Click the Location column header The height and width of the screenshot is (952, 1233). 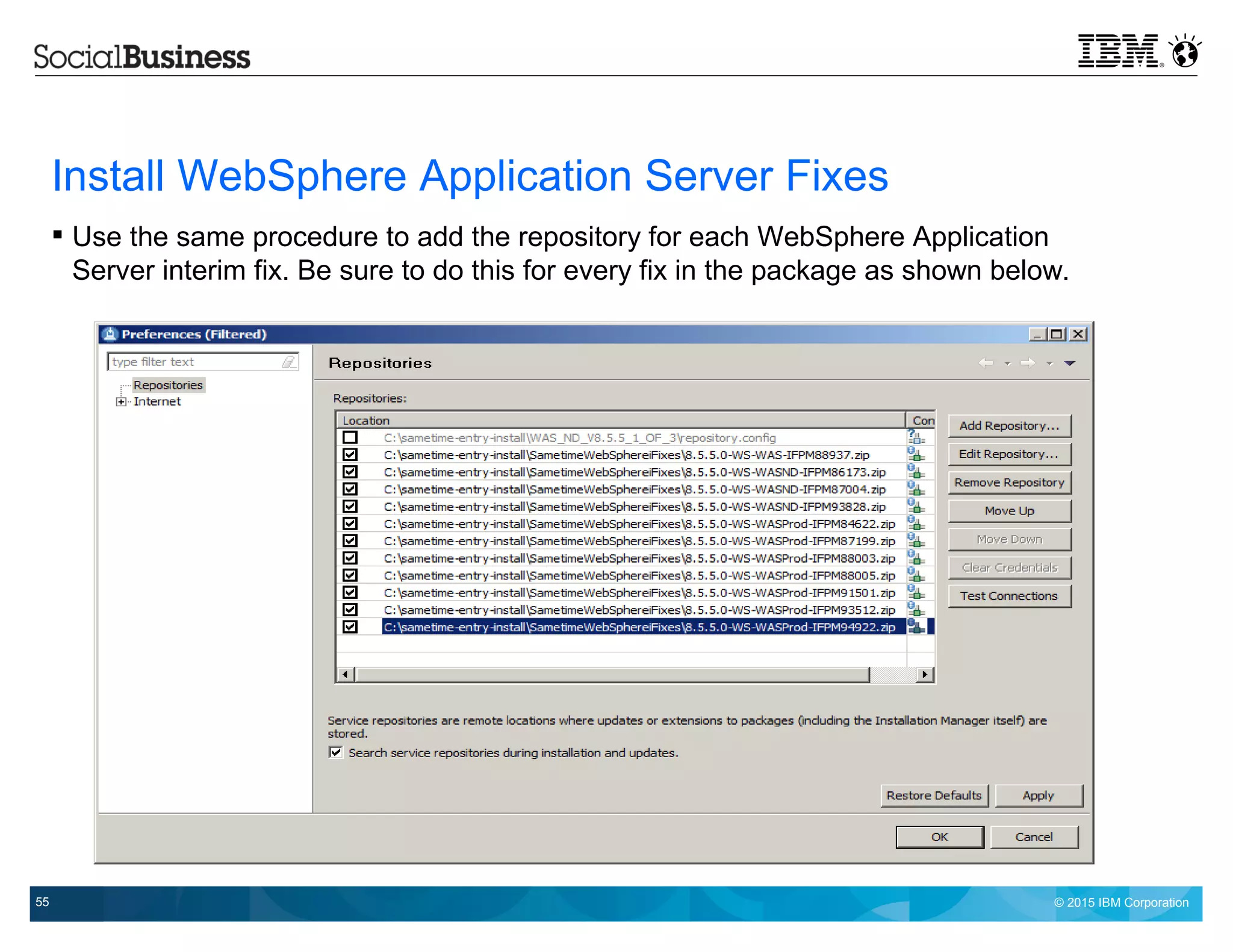pos(621,420)
